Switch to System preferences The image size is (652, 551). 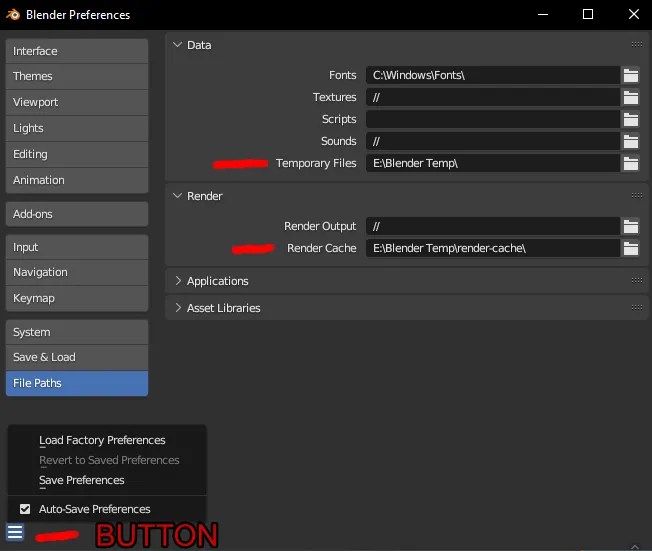[77, 332]
